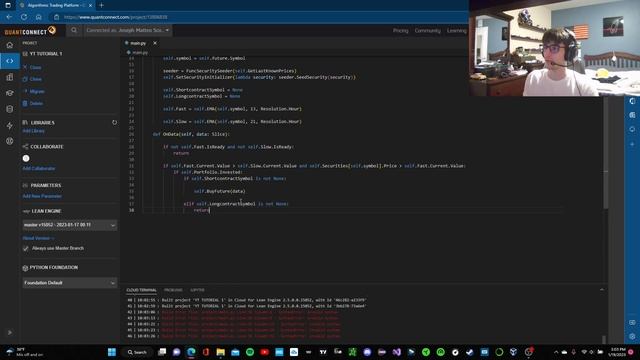
Task: Show hidden system tray icons chevron
Action: point(556,352)
